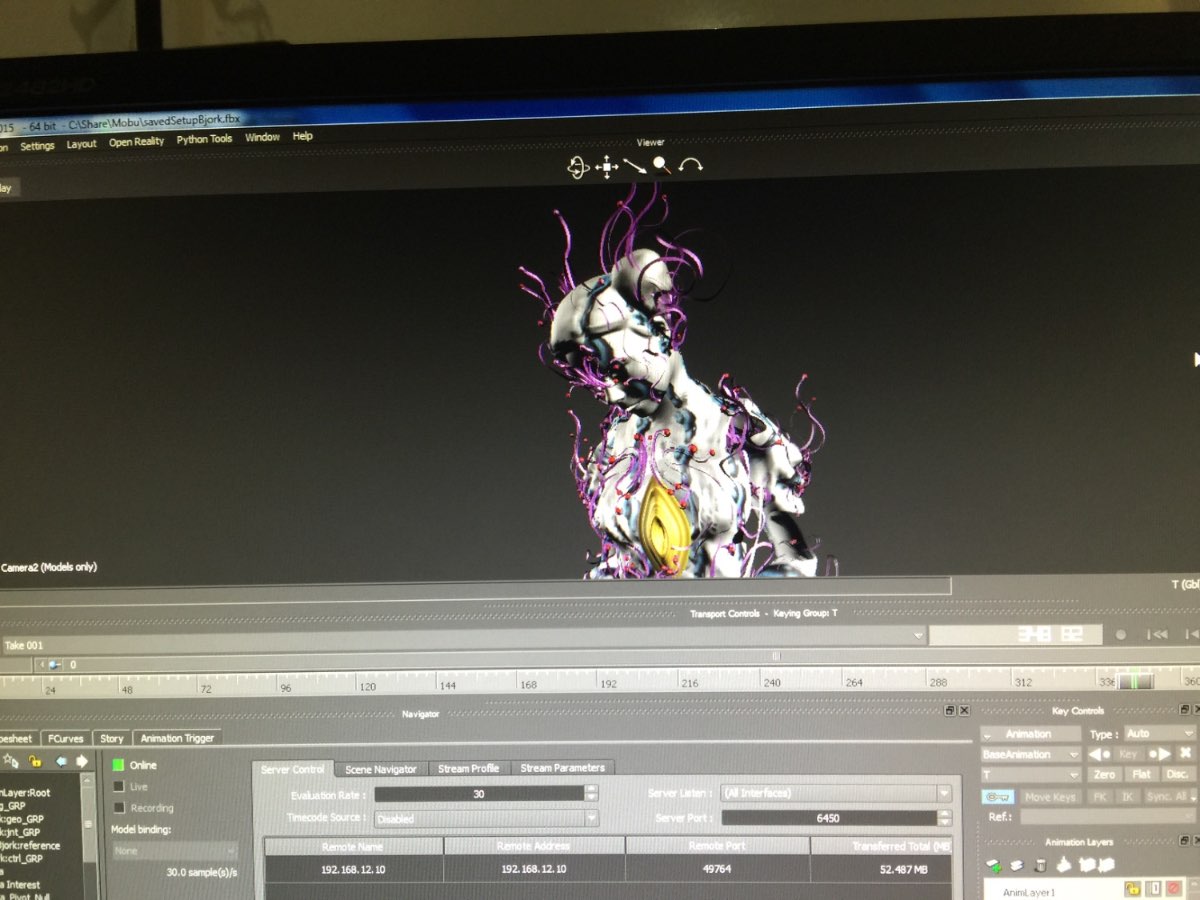Switch to the Stream Parameters tab
The image size is (1200, 900).
[562, 768]
